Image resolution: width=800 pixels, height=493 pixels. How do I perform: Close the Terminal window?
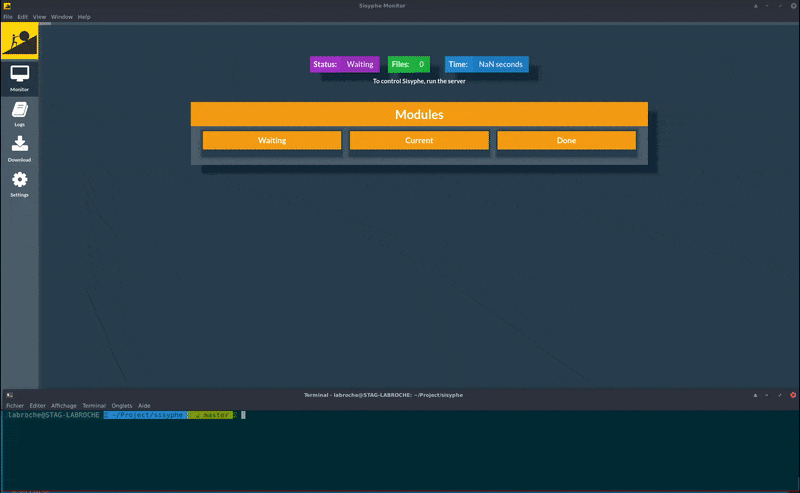tap(793, 395)
